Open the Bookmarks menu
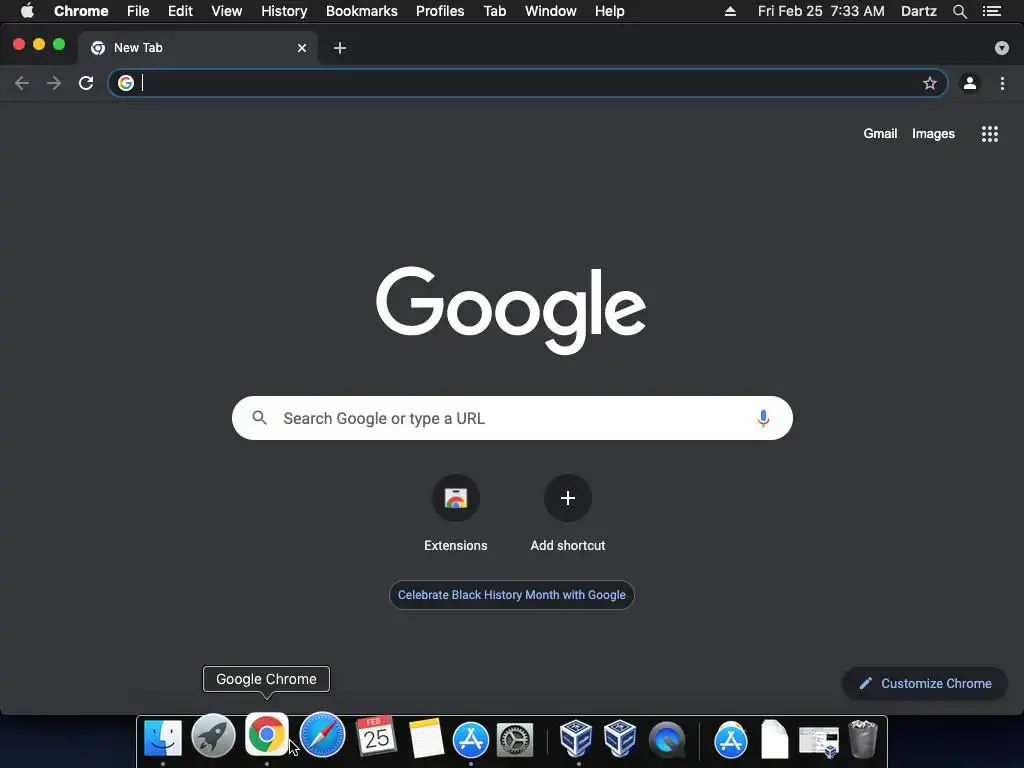1024x768 pixels. pos(362,11)
